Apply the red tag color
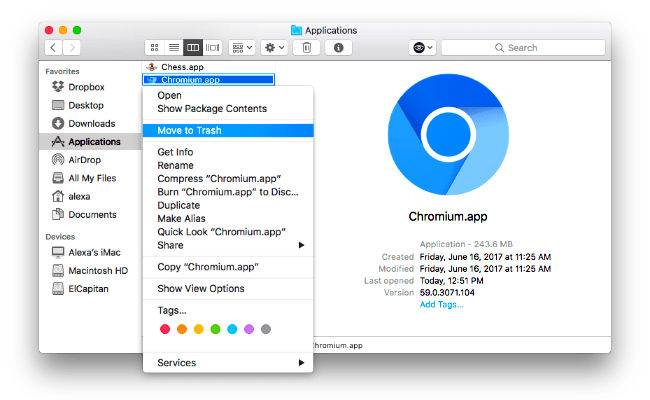The image size is (650, 400). (164, 329)
